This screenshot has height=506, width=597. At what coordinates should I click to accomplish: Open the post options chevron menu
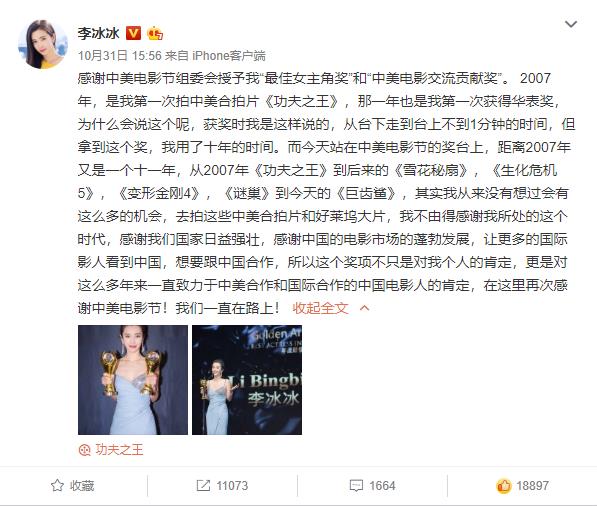571,24
